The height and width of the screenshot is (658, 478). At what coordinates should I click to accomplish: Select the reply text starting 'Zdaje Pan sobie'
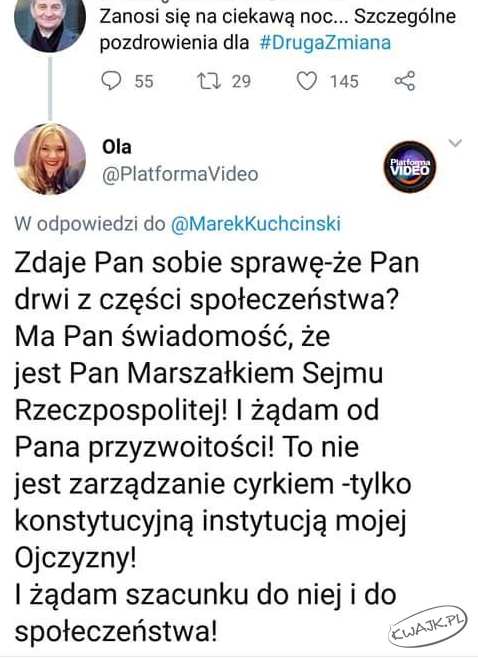[x=217, y=447]
